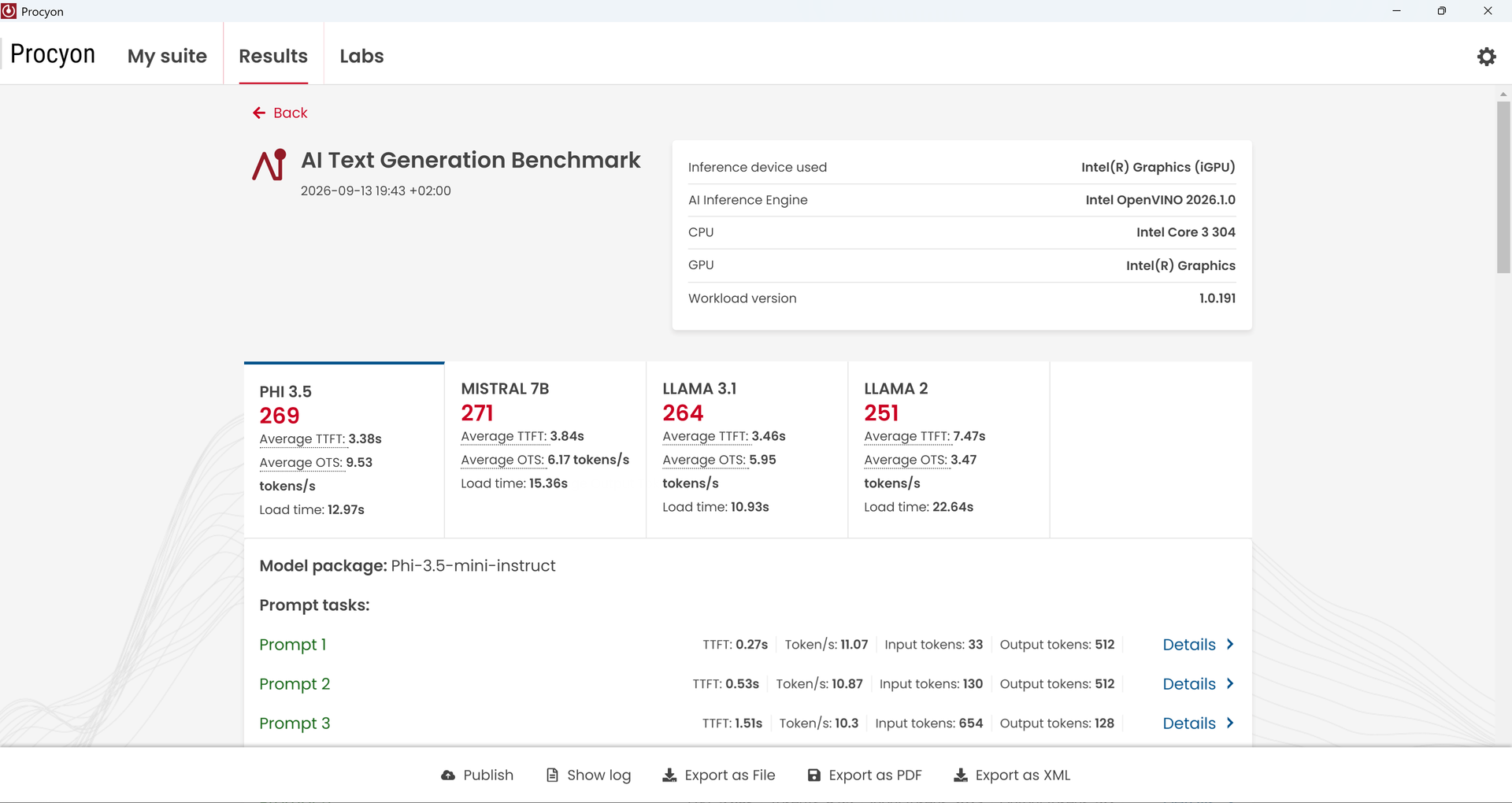The image size is (1512, 803).
Task: Click the Prompt 3 title
Action: (295, 723)
